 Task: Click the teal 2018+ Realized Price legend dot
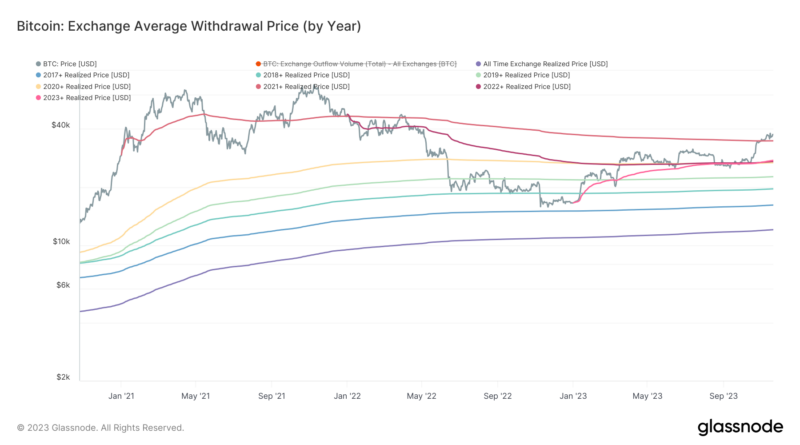259,75
